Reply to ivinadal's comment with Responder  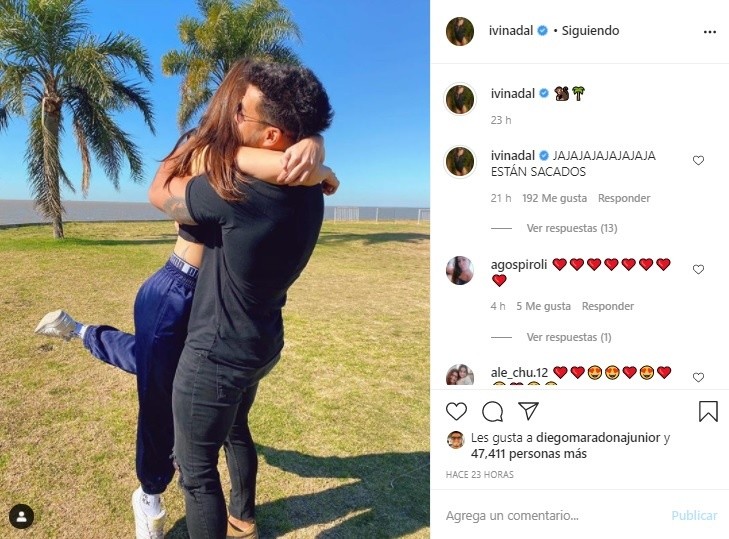[x=624, y=198]
